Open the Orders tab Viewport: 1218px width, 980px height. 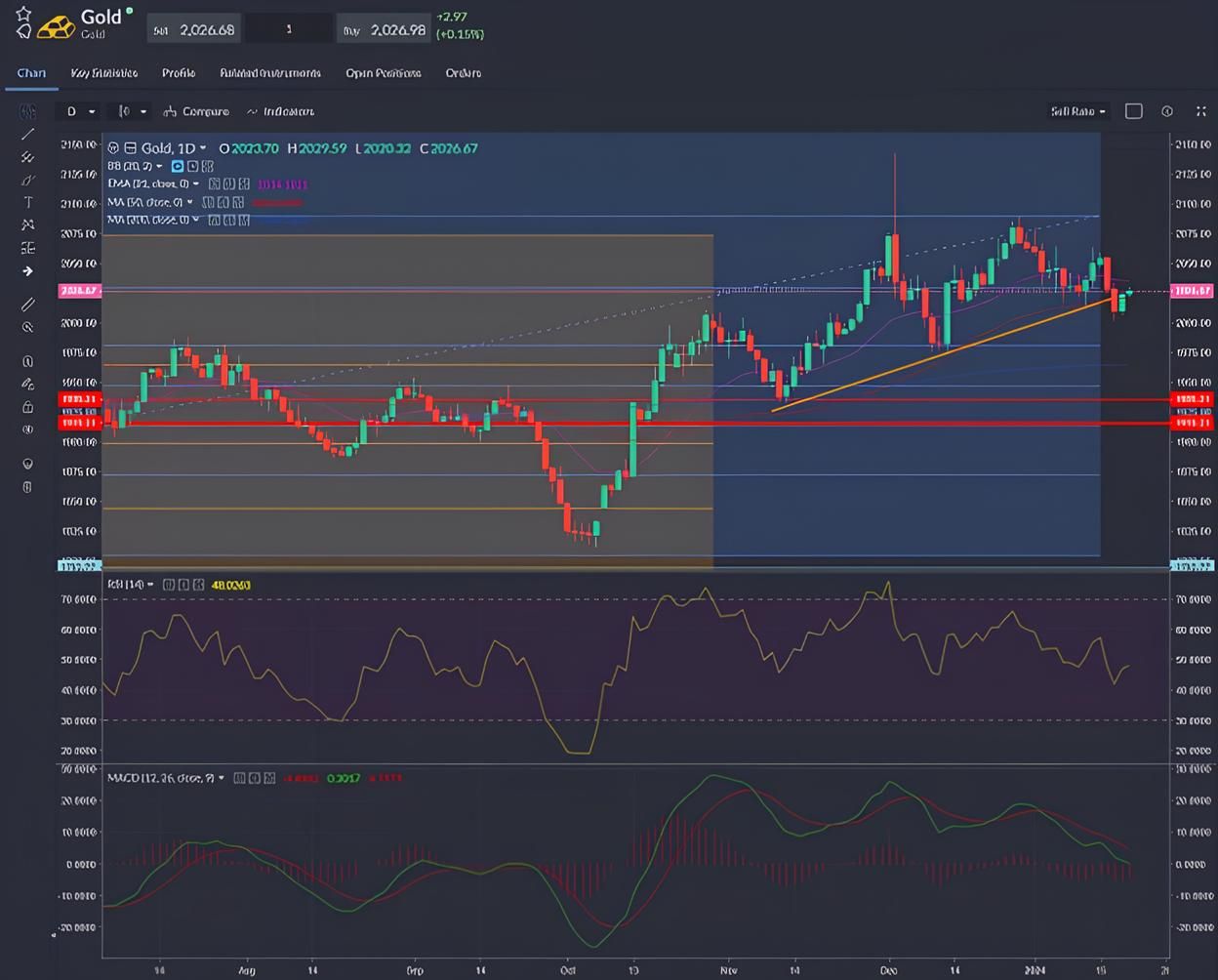pyautogui.click(x=463, y=73)
